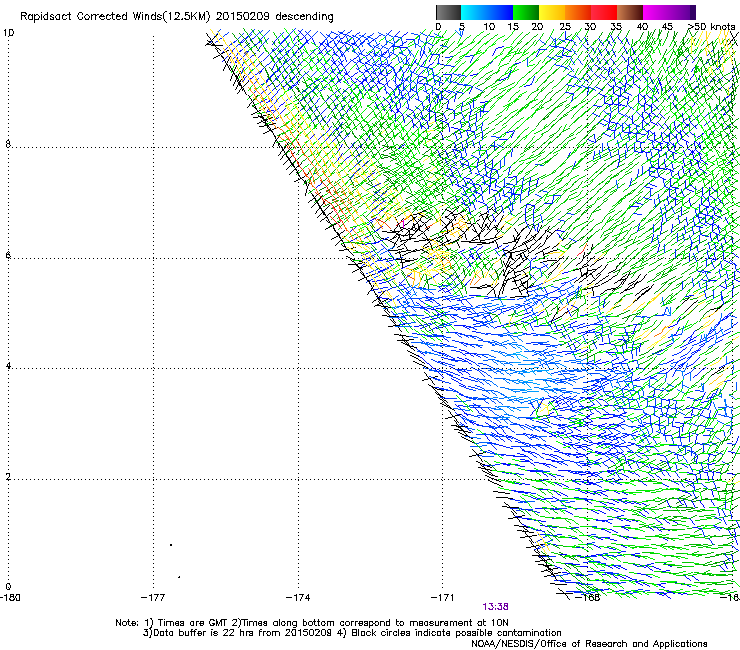Click the yellow 20-25 knots legend swatch
Image resolution: width=740 pixels, height=650 pixels.
point(552,12)
